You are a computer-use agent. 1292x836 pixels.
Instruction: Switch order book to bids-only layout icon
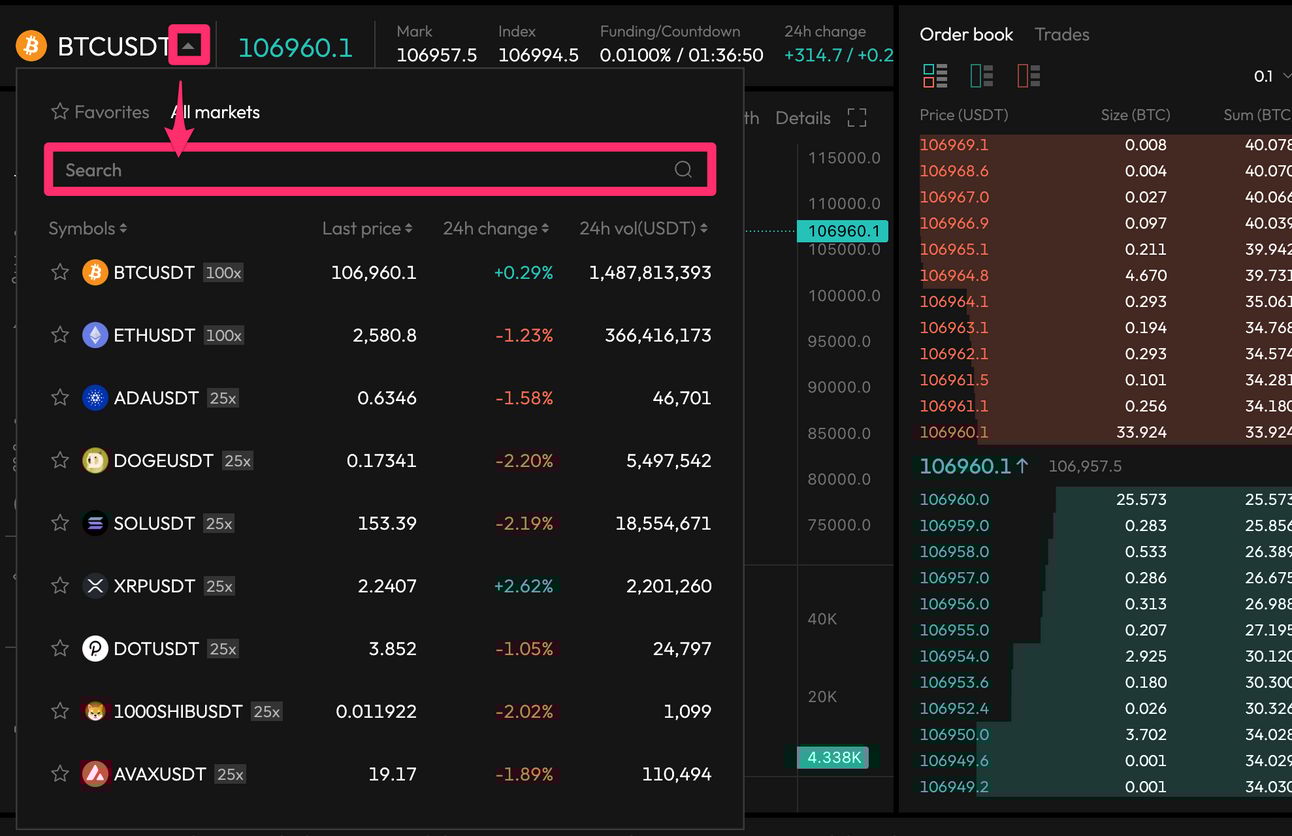981,76
